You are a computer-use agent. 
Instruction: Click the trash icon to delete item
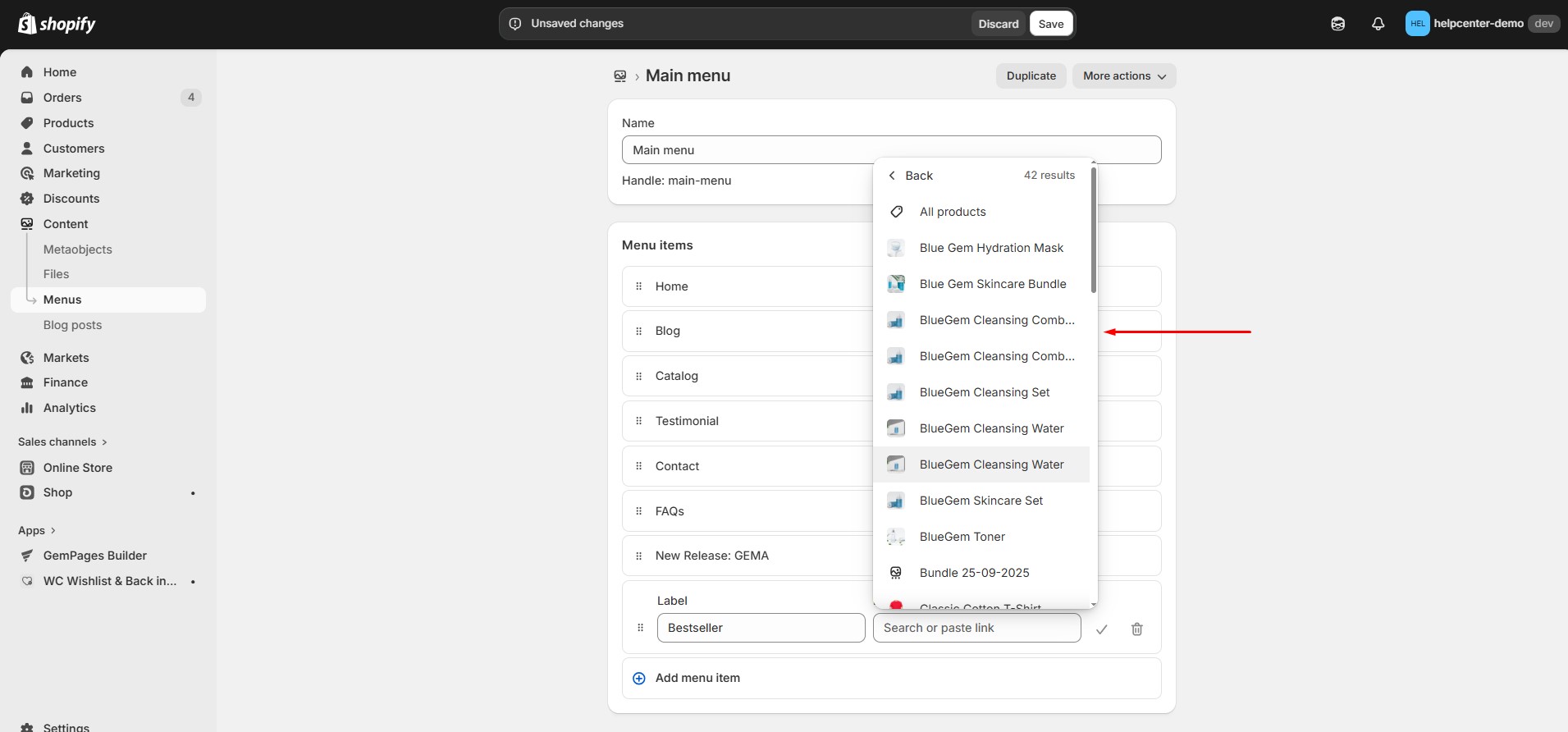coord(1137,629)
